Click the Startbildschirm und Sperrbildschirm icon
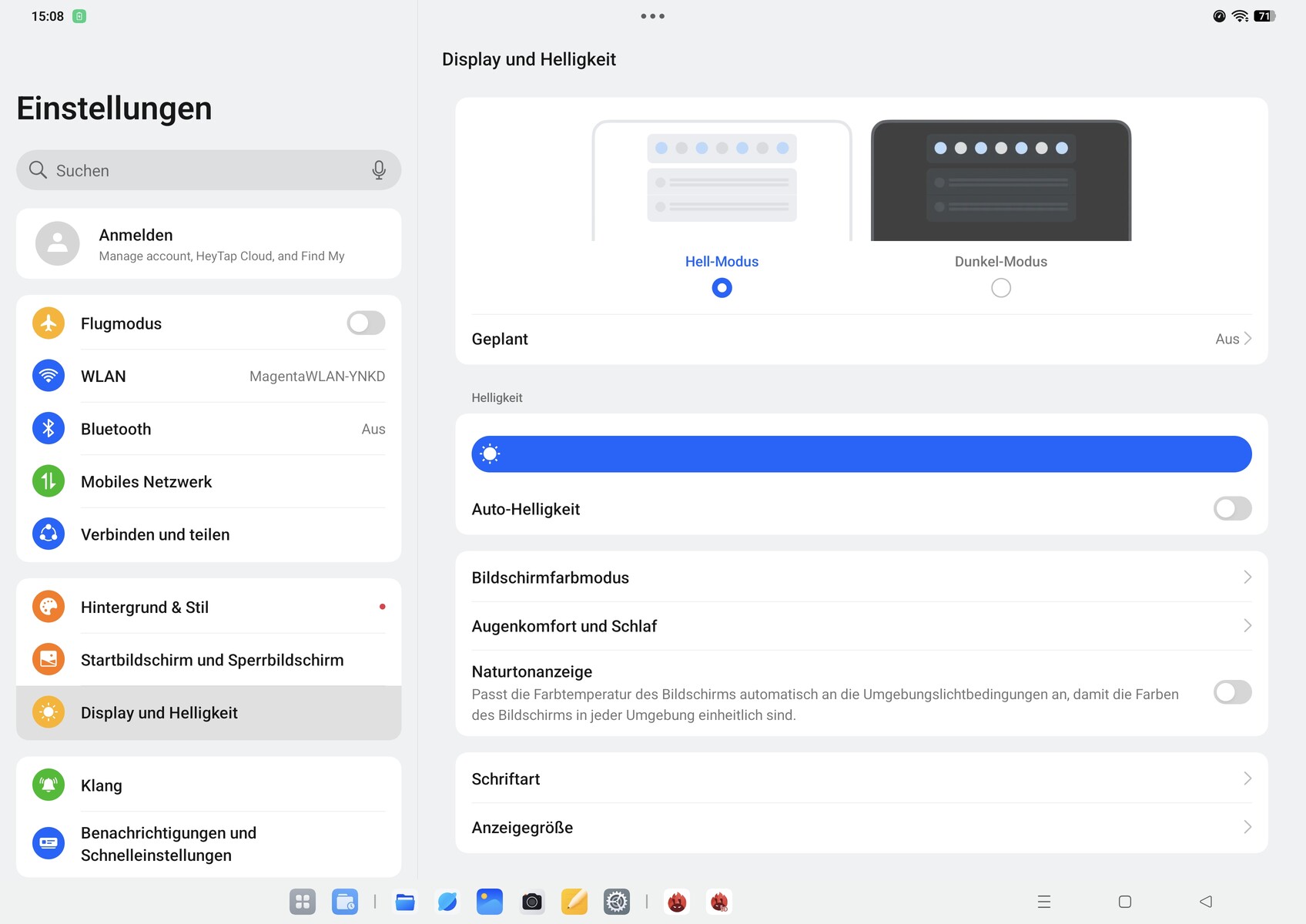This screenshot has height=924, width=1306. coord(49,659)
